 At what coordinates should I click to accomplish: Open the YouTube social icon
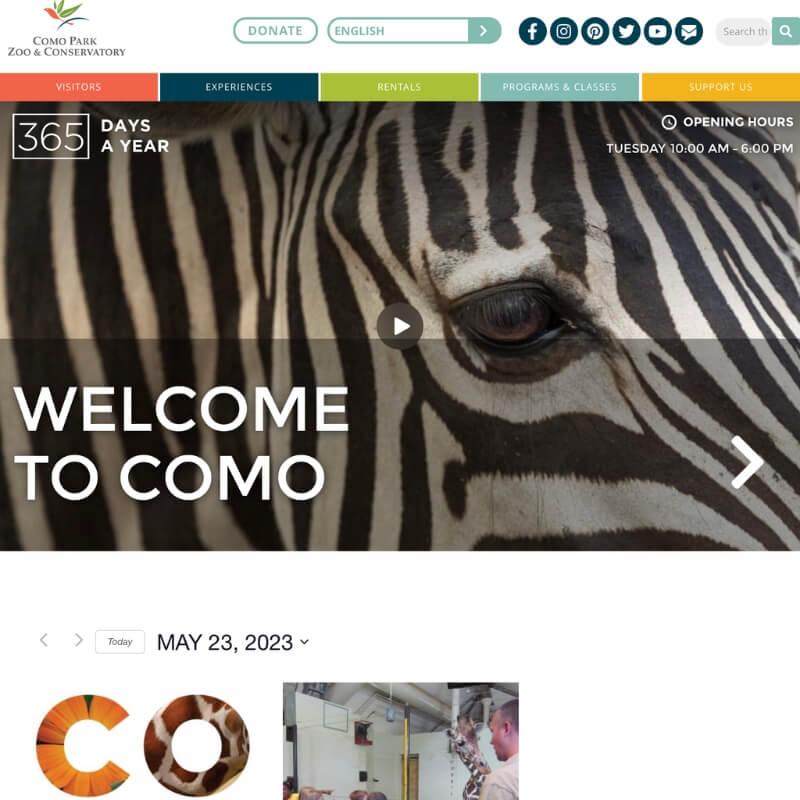click(x=657, y=31)
